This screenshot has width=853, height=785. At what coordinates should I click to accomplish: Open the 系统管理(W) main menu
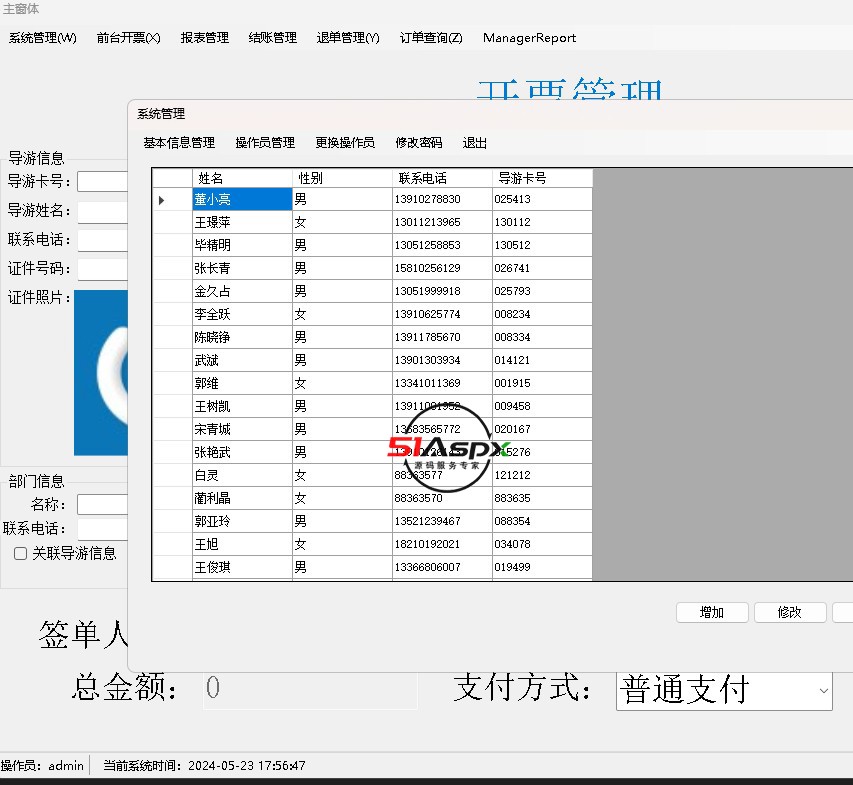coord(42,38)
